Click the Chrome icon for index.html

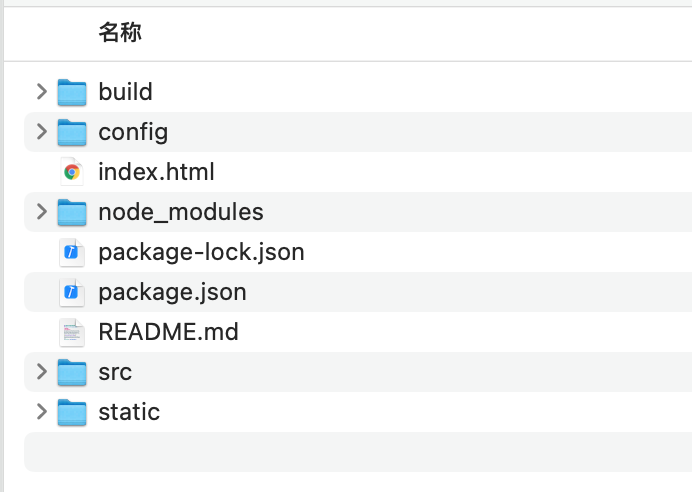click(x=72, y=172)
